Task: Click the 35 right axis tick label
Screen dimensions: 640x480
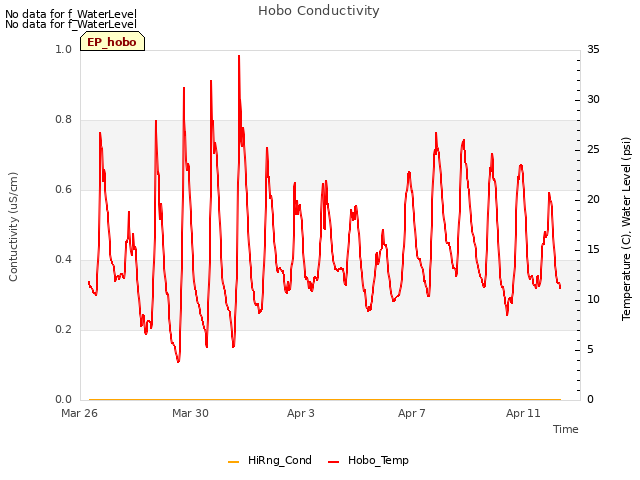Action: coord(593,49)
